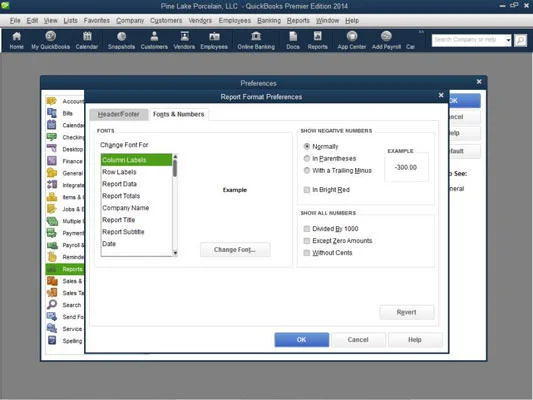Open the File menu

(x=15, y=20)
